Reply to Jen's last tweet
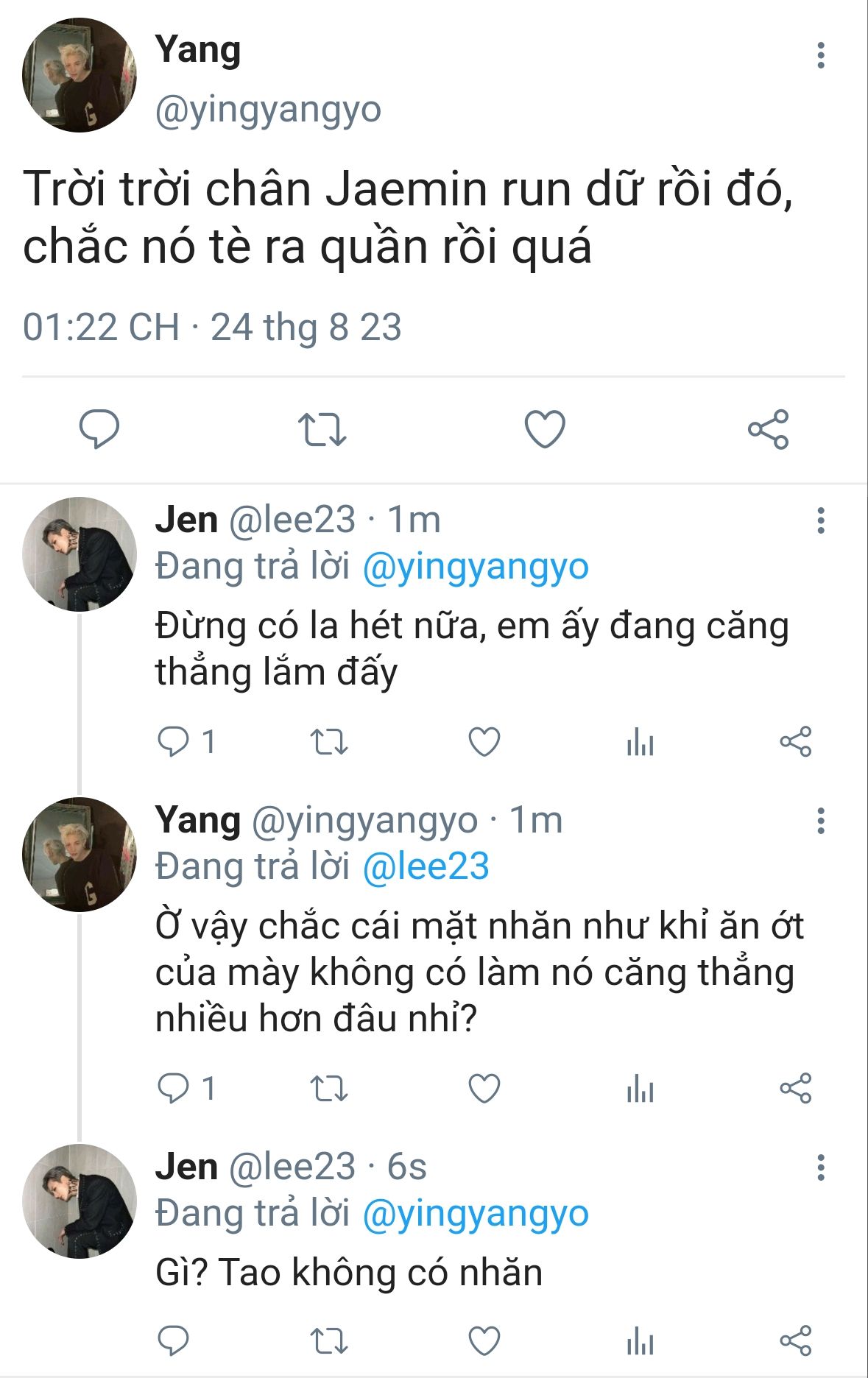The height and width of the screenshot is (1378, 868). coord(174,1340)
